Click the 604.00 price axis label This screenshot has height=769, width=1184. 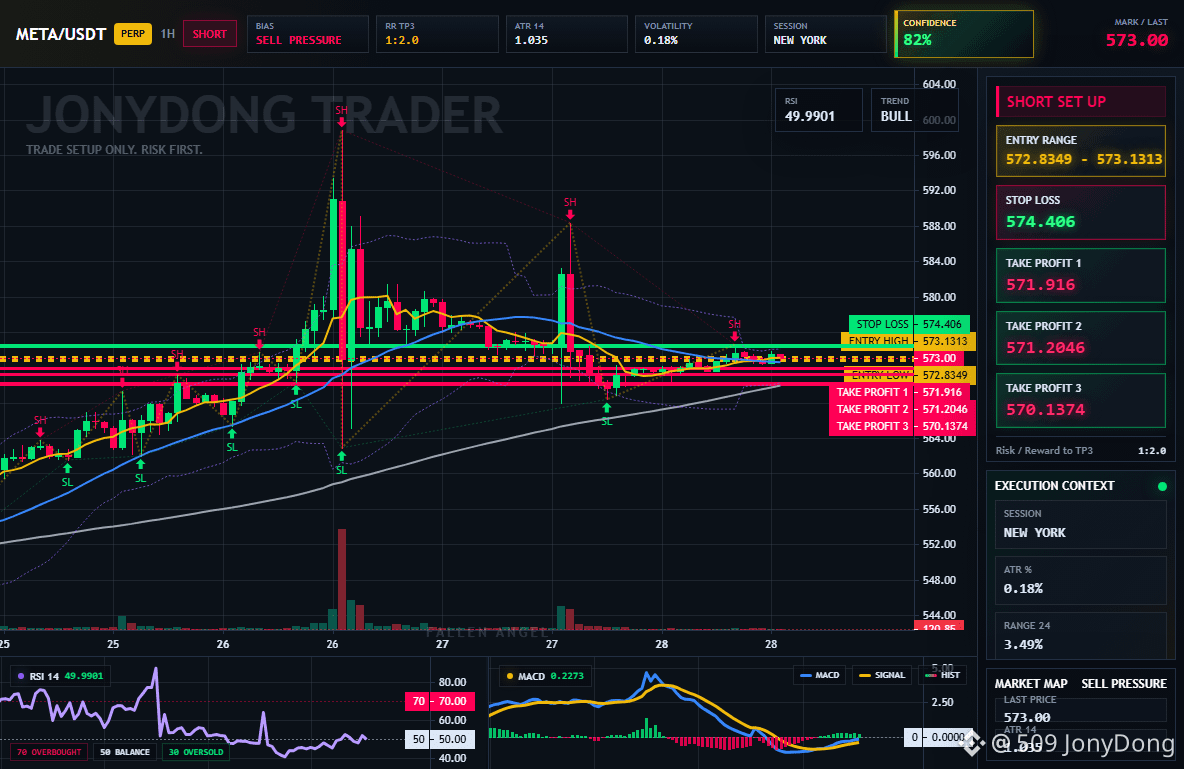pyautogui.click(x=939, y=84)
